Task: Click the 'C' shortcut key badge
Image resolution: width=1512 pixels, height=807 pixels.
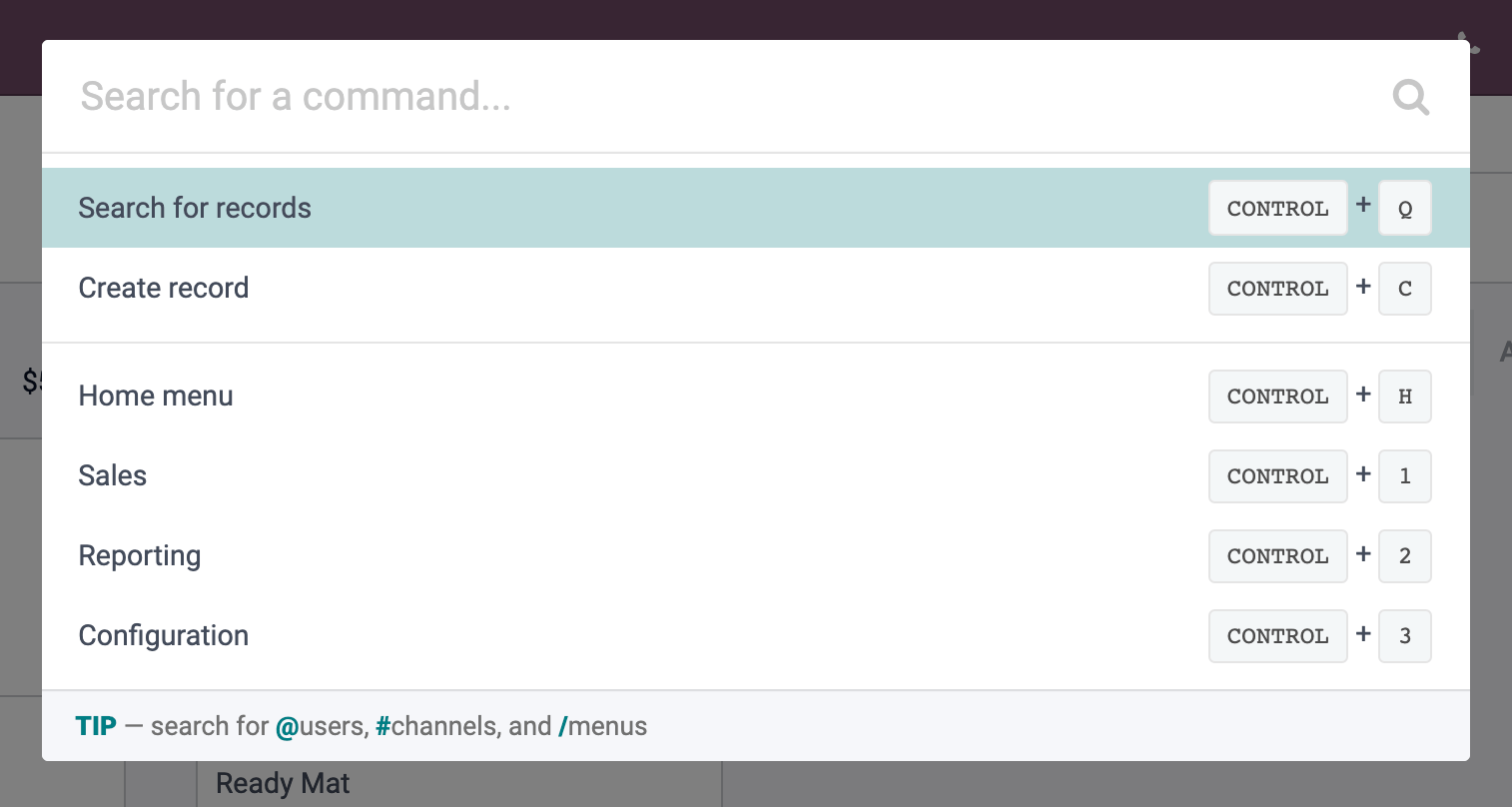Action: (x=1405, y=289)
